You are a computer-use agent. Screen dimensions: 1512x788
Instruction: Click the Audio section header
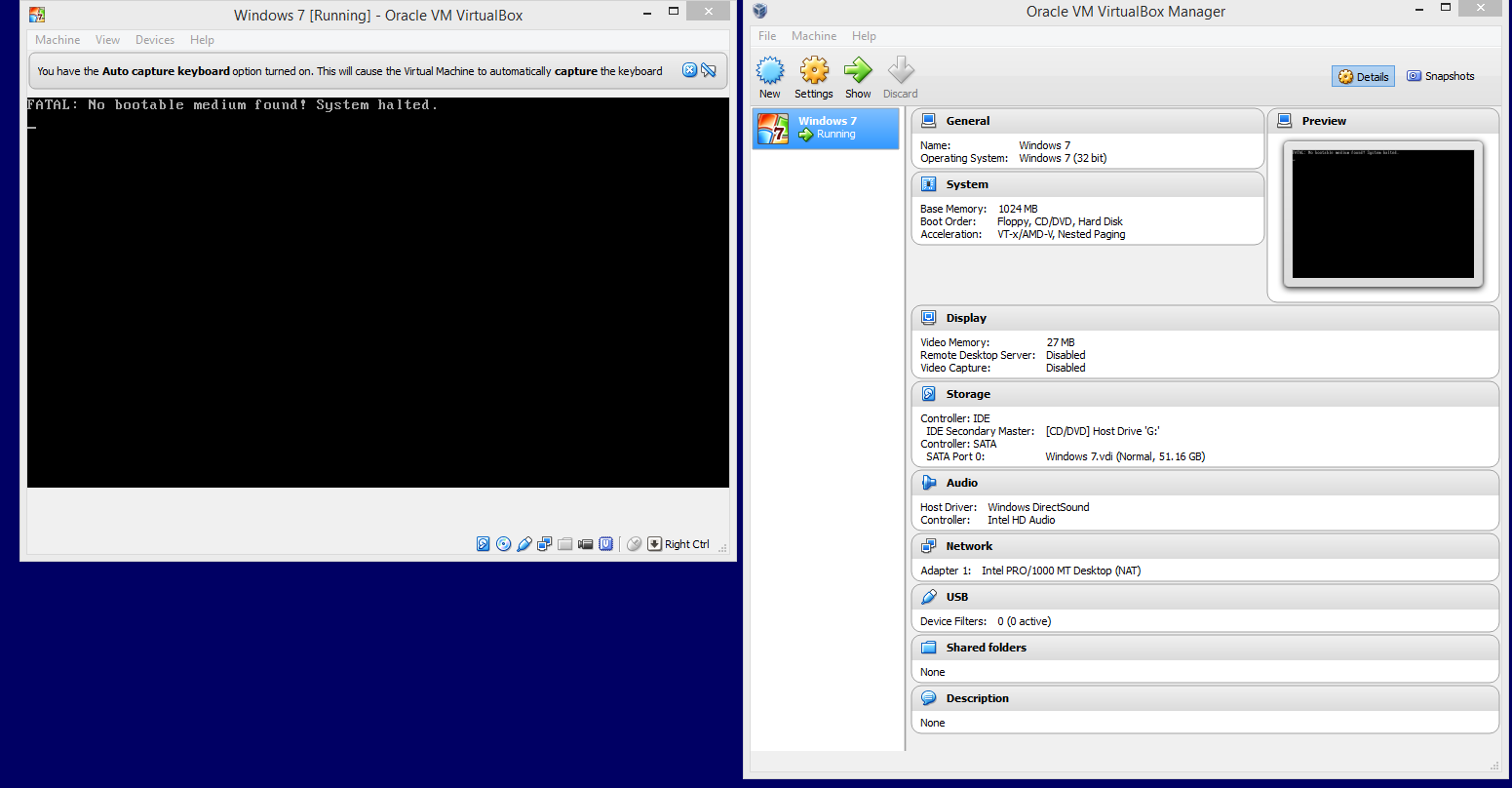tap(1205, 483)
